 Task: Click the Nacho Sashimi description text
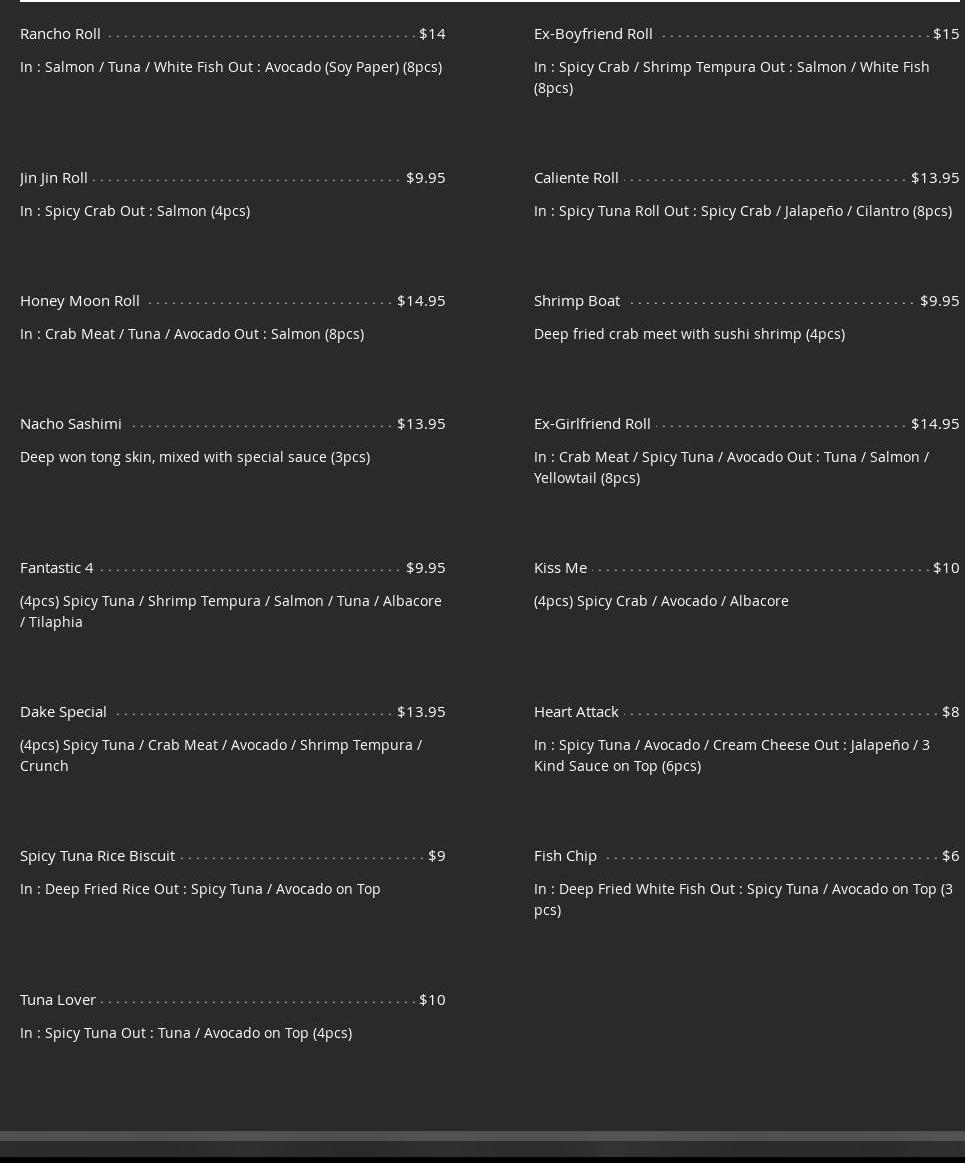pyautogui.click(x=195, y=456)
